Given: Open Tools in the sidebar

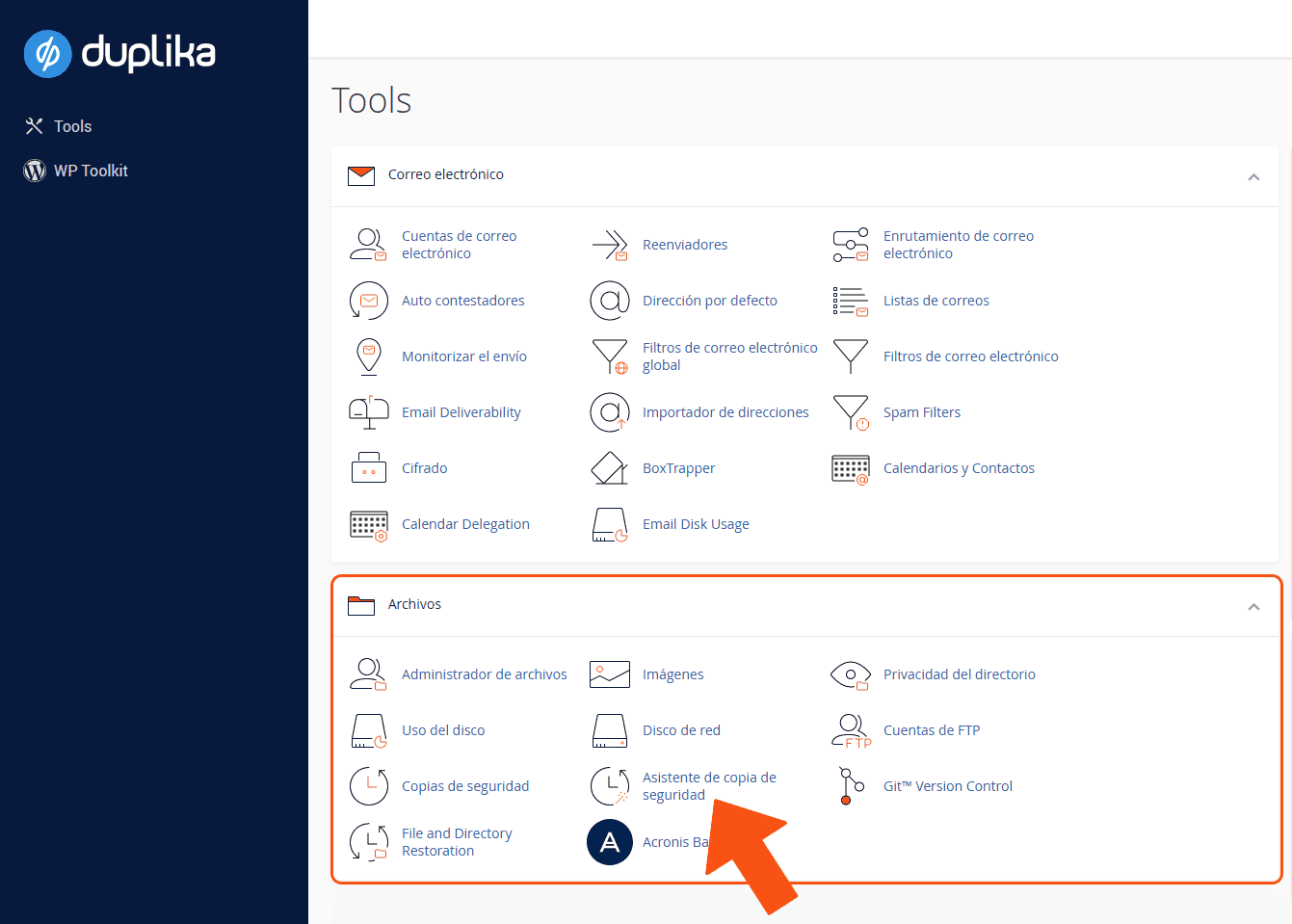Looking at the screenshot, I should coord(72,126).
